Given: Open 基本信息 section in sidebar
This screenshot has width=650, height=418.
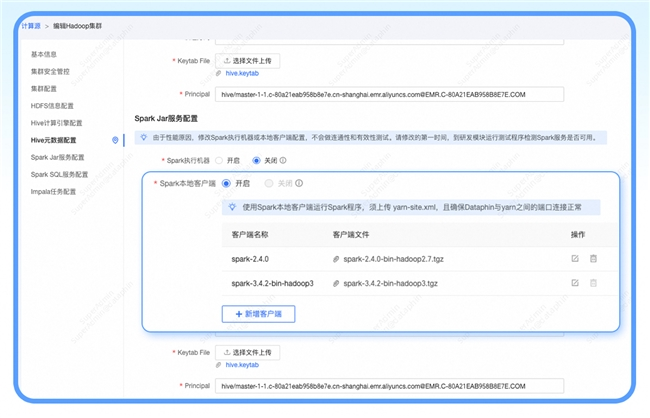Looking at the screenshot, I should pos(45,54).
